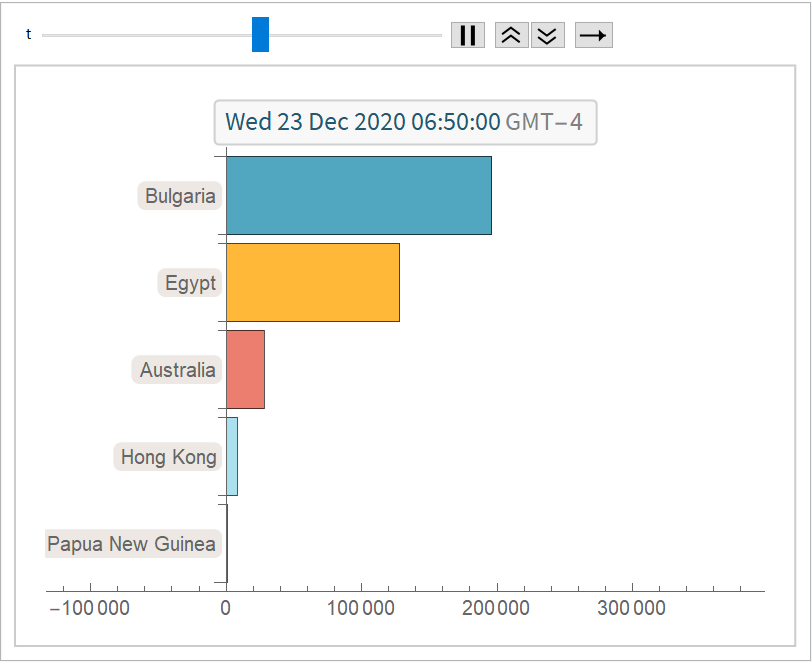Click the Bulgaria bar

(x=358, y=195)
